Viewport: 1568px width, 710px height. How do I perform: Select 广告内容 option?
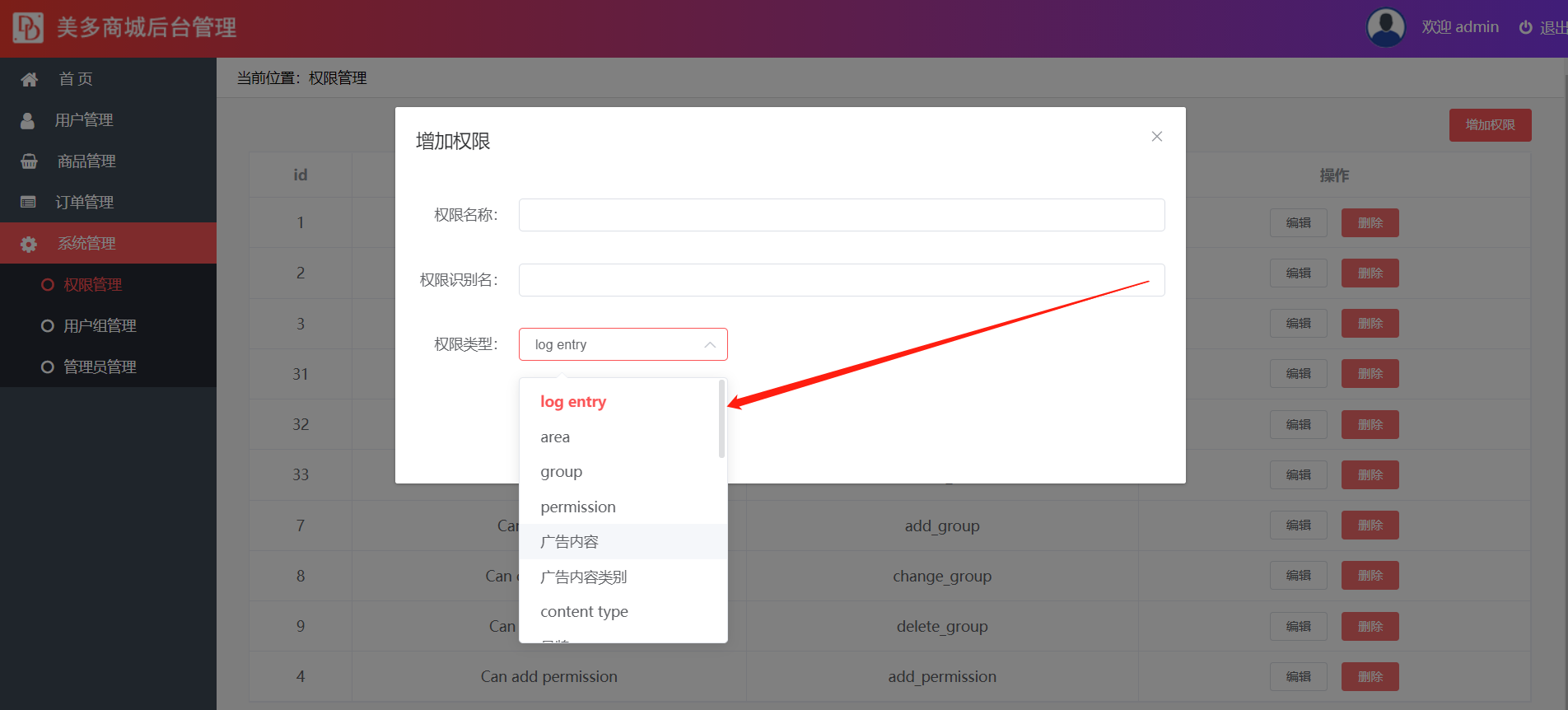(623, 542)
